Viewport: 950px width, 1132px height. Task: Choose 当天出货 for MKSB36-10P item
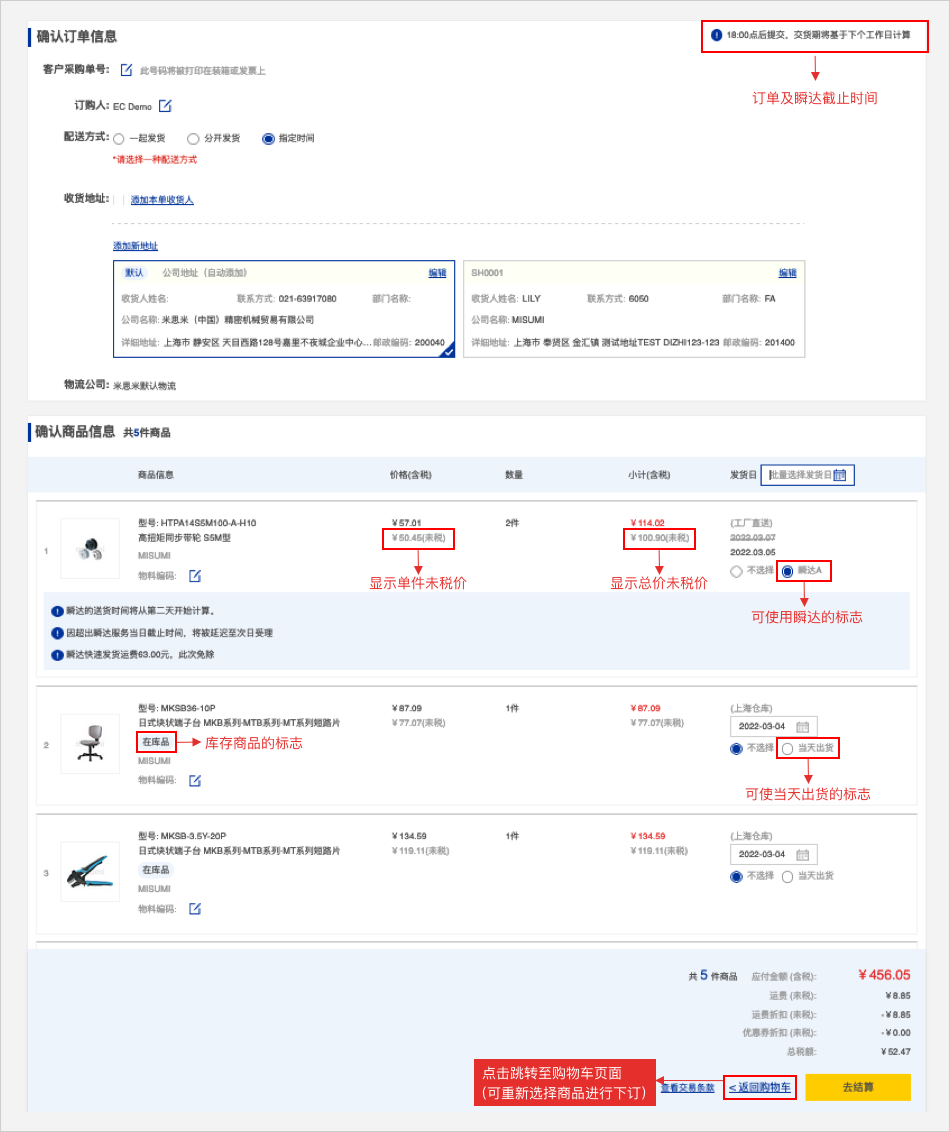pos(788,748)
